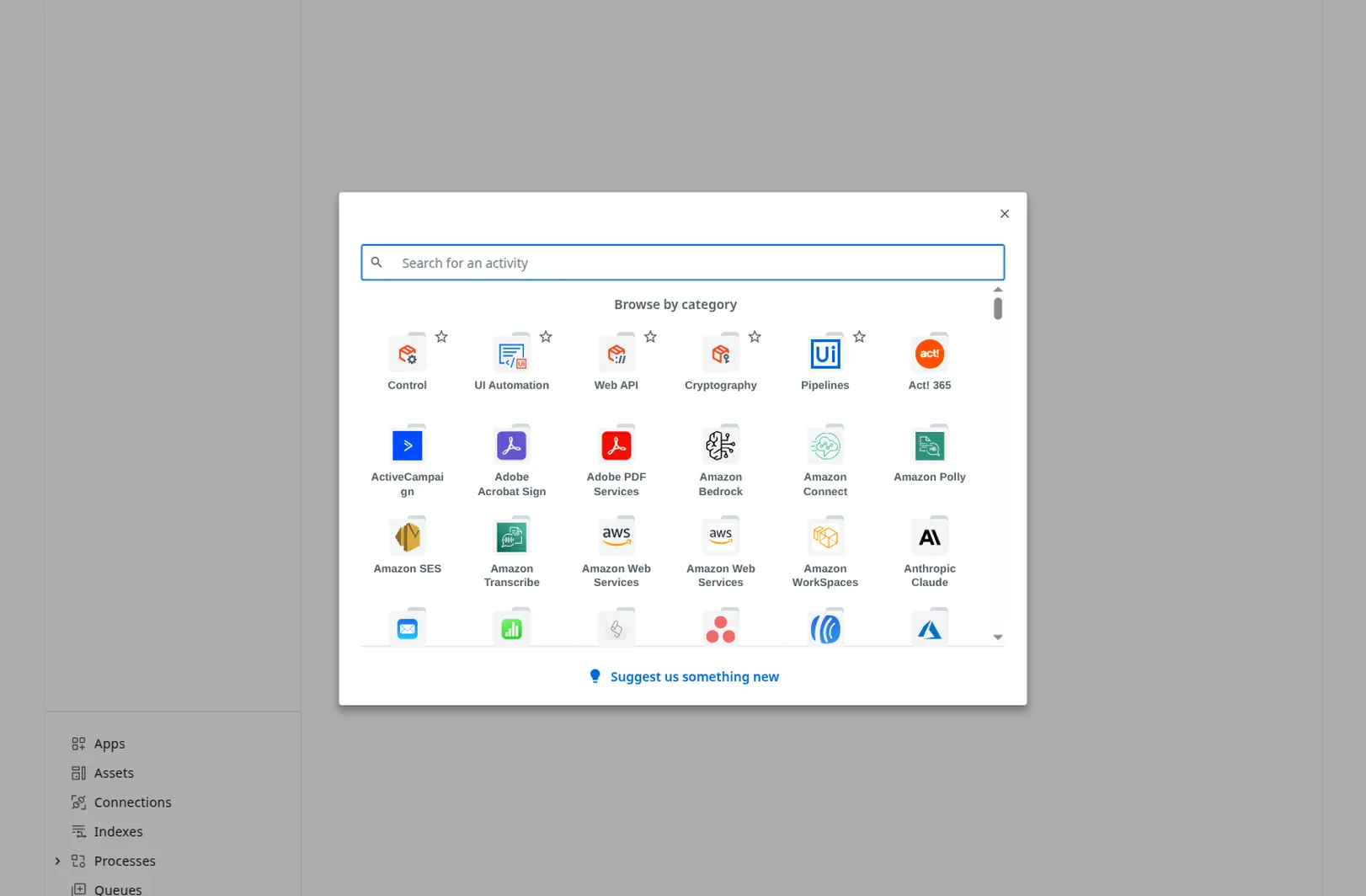Image resolution: width=1366 pixels, height=896 pixels.
Task: Click the lightbulb icon beside the suggestion link
Action: [x=595, y=676]
